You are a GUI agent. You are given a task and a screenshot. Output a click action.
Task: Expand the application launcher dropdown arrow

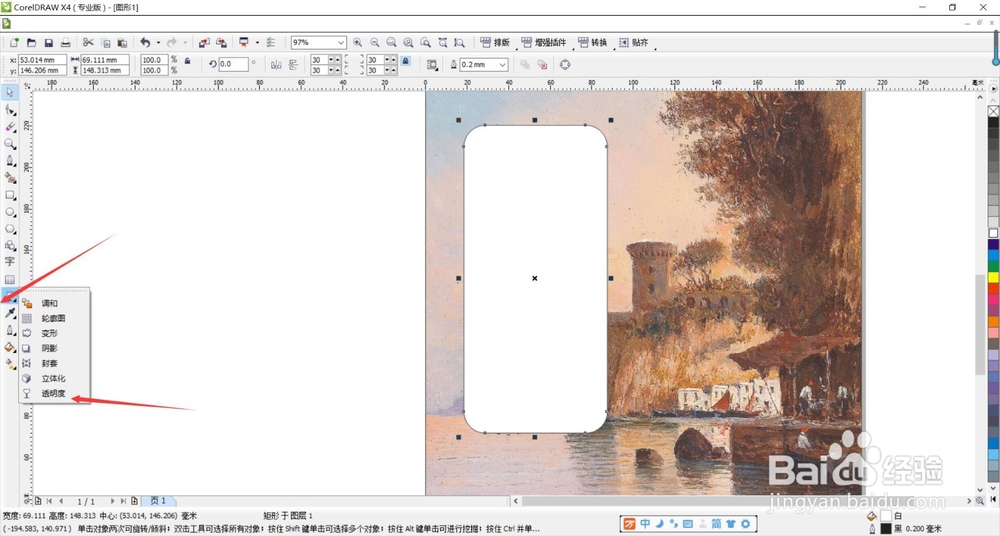pyautogui.click(x=257, y=43)
